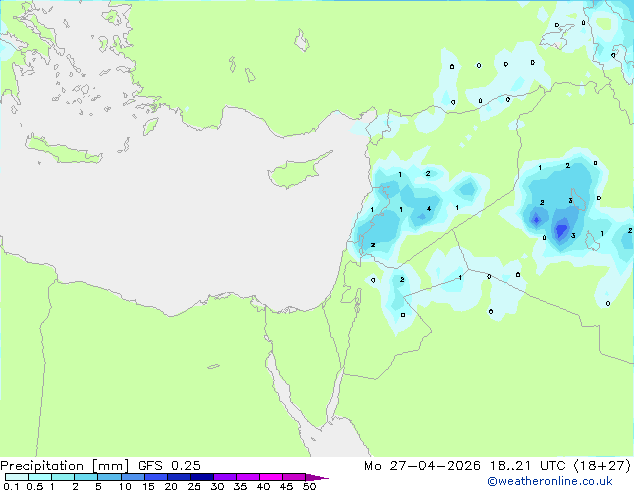Click the legend's purple over-50 arrow tip

tap(317, 477)
